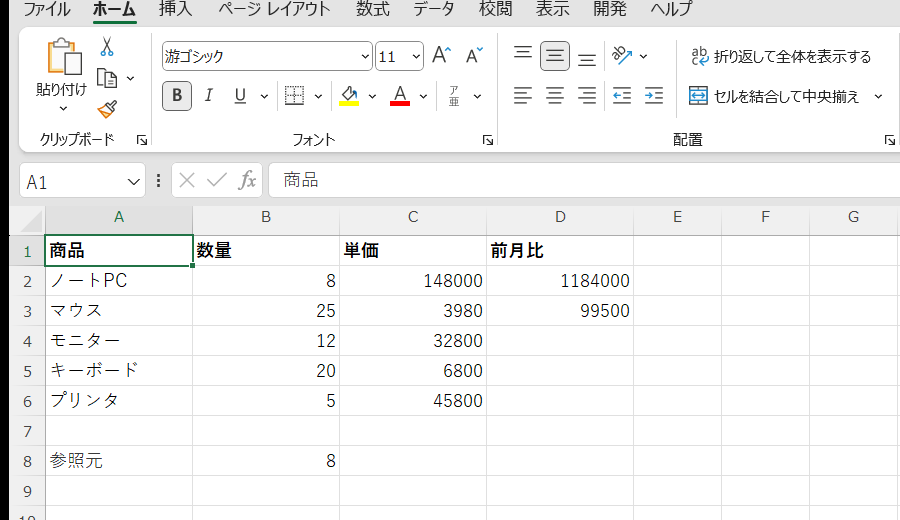Screen dimensions: 900x520
Task: Open font size 11 dropdown
Action: [416, 56]
